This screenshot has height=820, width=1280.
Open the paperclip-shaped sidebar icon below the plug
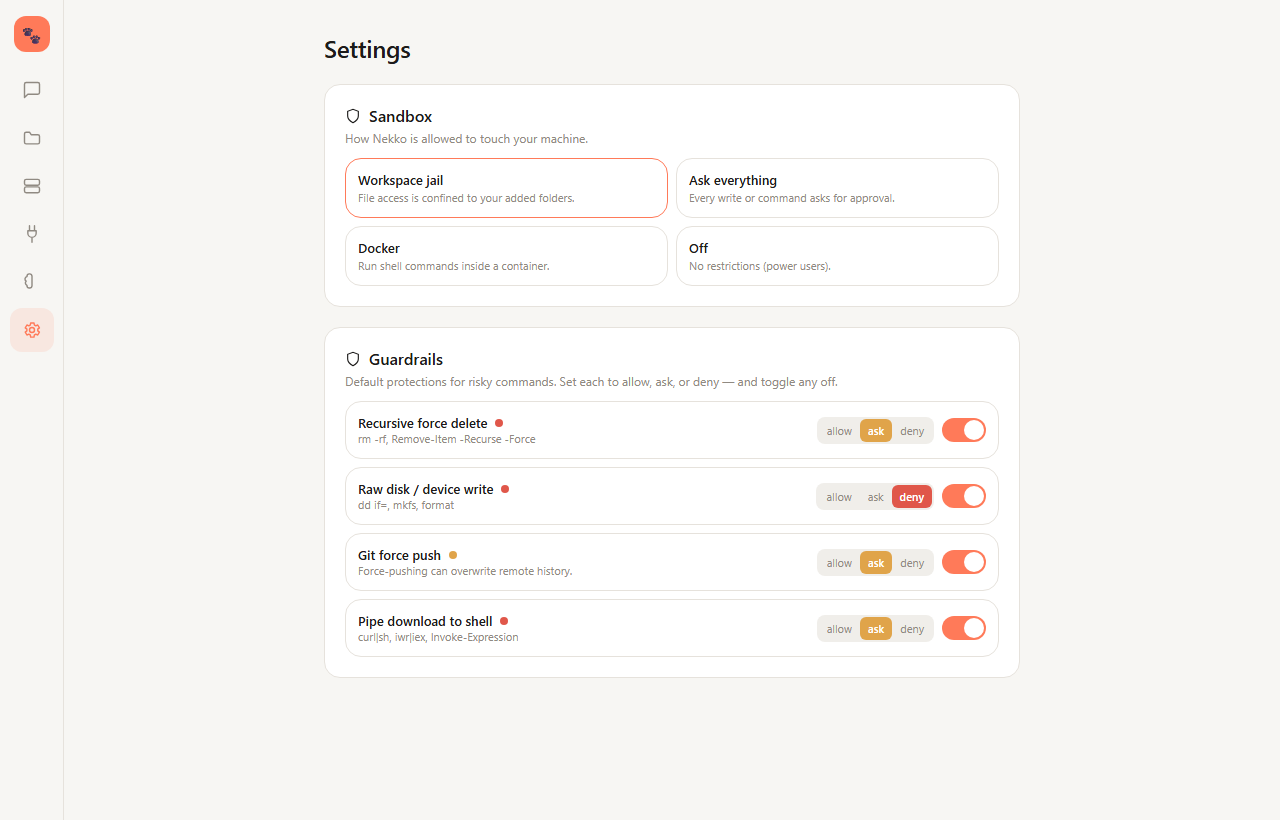(32, 282)
